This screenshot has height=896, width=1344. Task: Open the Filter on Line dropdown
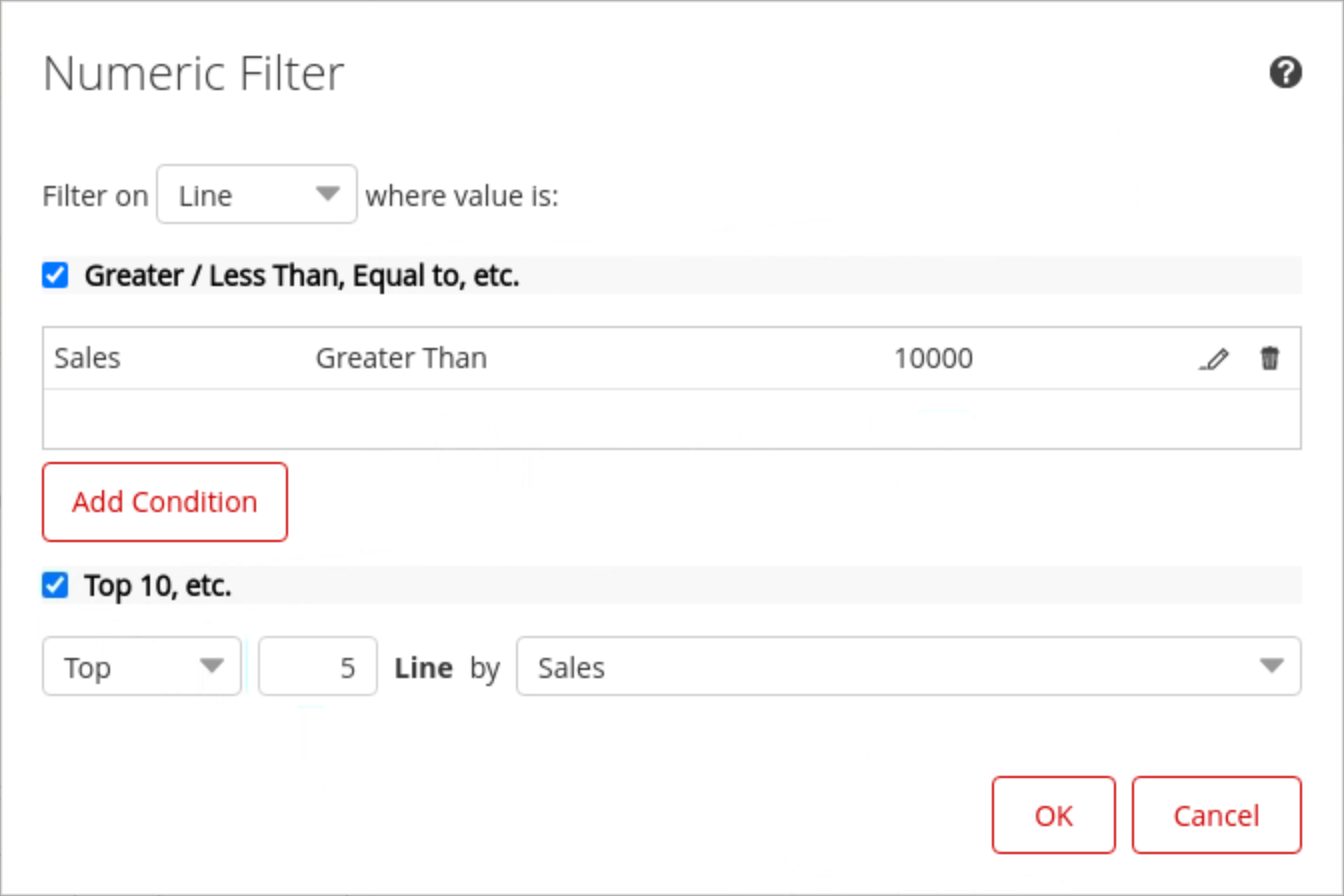pyautogui.click(x=257, y=194)
